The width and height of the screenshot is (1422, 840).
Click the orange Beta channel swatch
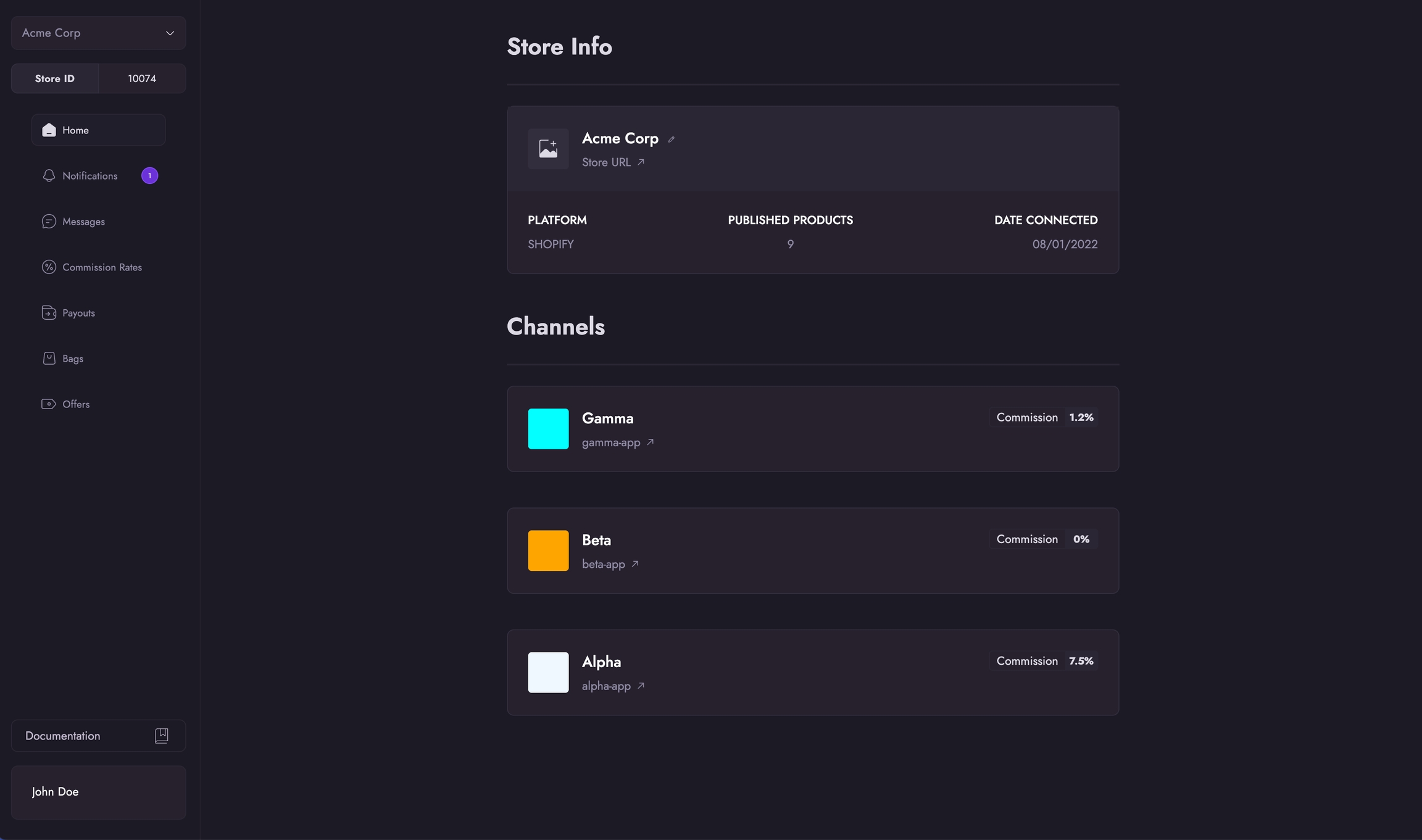548,551
